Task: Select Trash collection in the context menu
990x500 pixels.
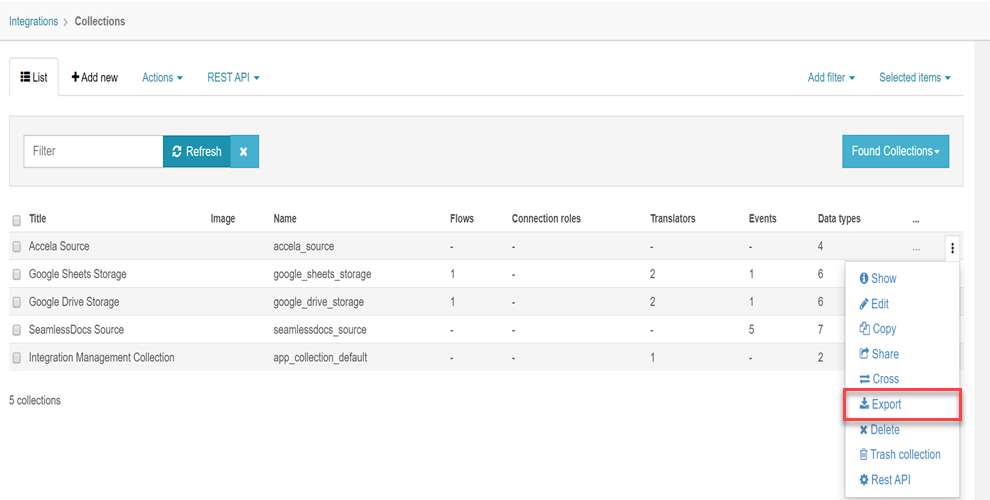Action: 900,455
